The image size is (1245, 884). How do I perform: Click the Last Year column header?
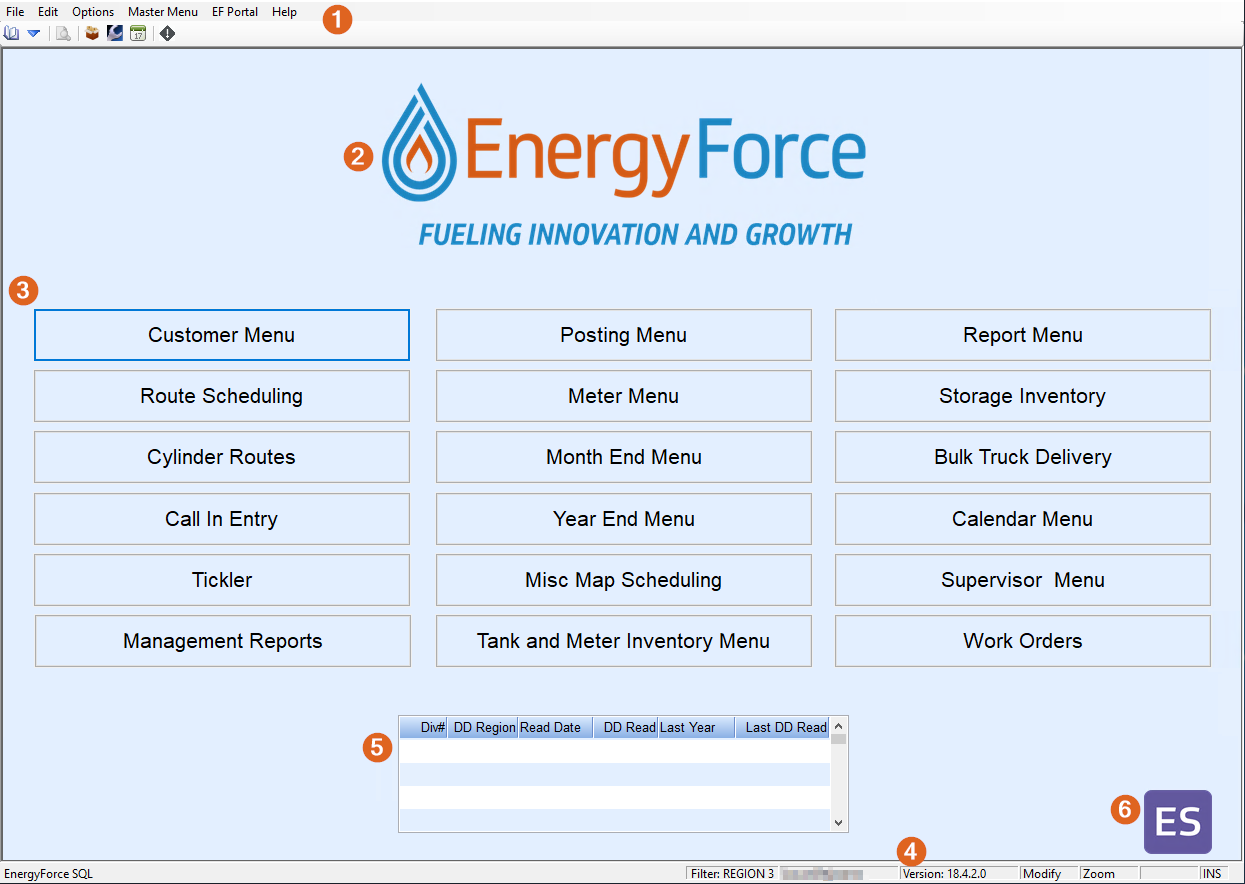(x=696, y=728)
